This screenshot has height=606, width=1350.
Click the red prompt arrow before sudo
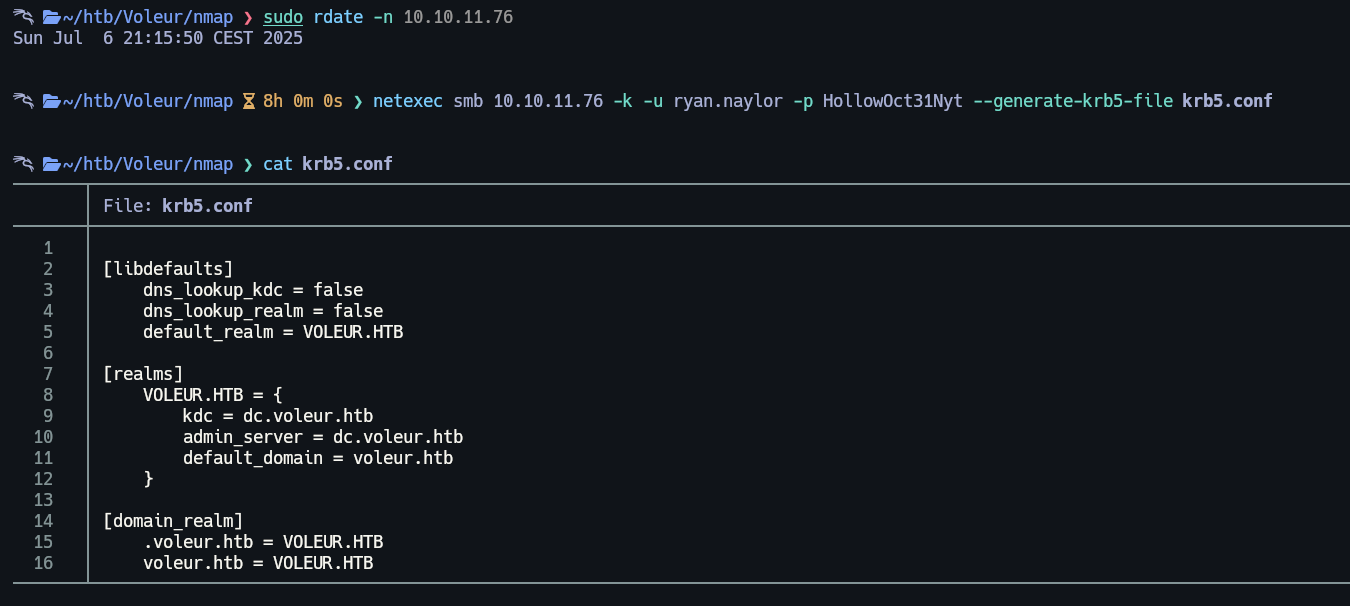click(x=248, y=18)
